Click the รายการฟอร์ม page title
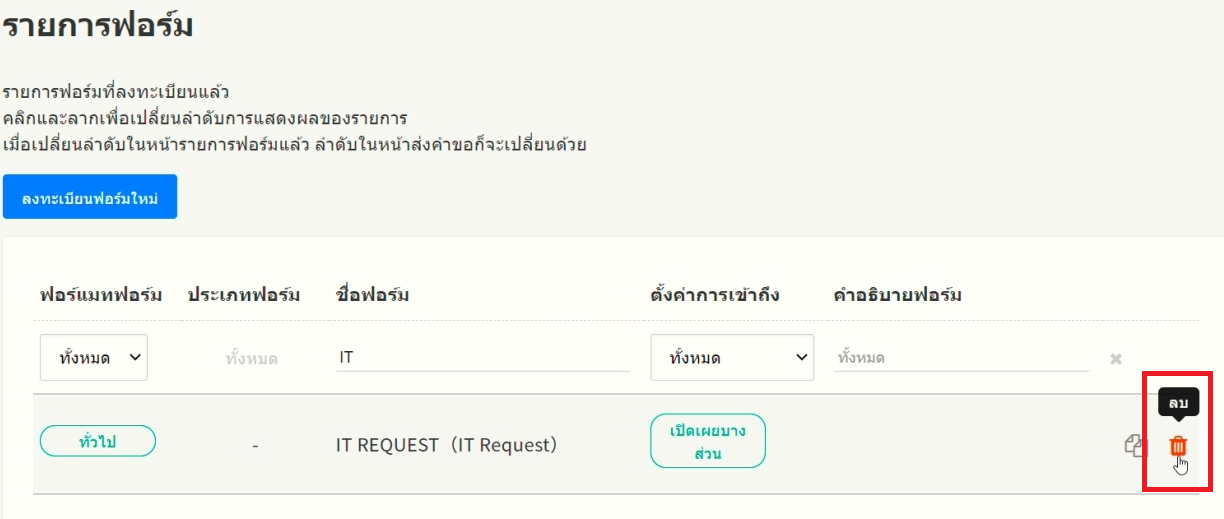 click(x=97, y=25)
